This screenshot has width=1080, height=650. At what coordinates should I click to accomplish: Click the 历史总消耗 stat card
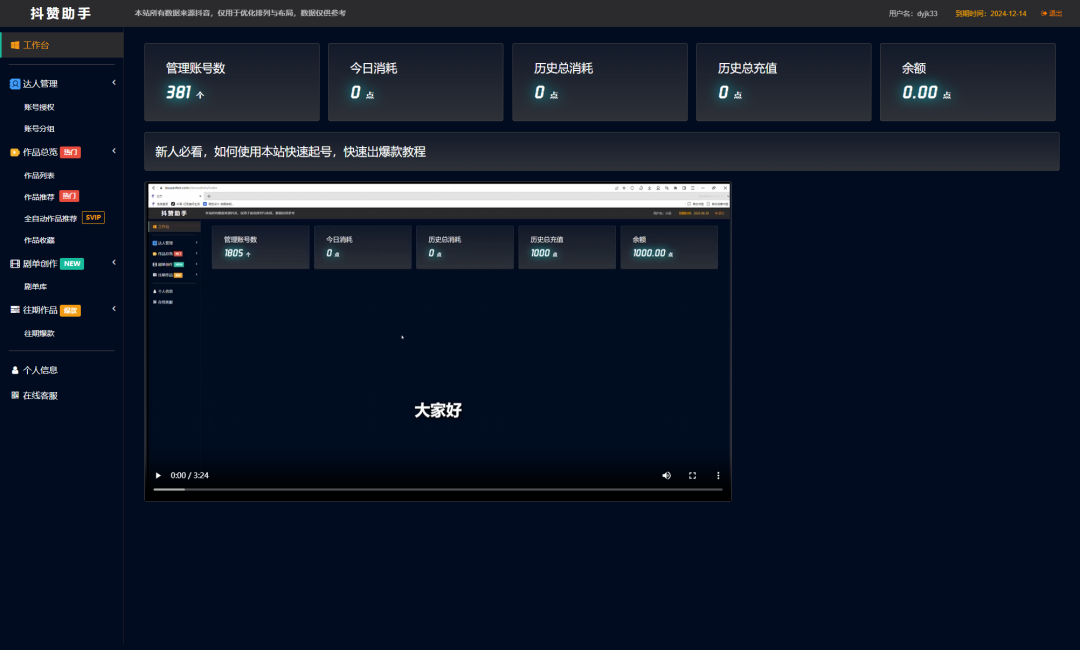600,82
